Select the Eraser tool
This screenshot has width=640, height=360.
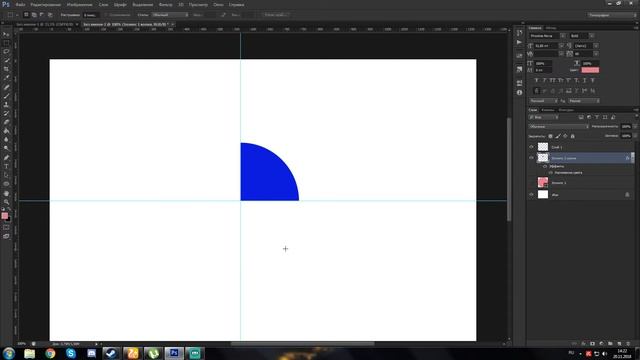point(6,122)
